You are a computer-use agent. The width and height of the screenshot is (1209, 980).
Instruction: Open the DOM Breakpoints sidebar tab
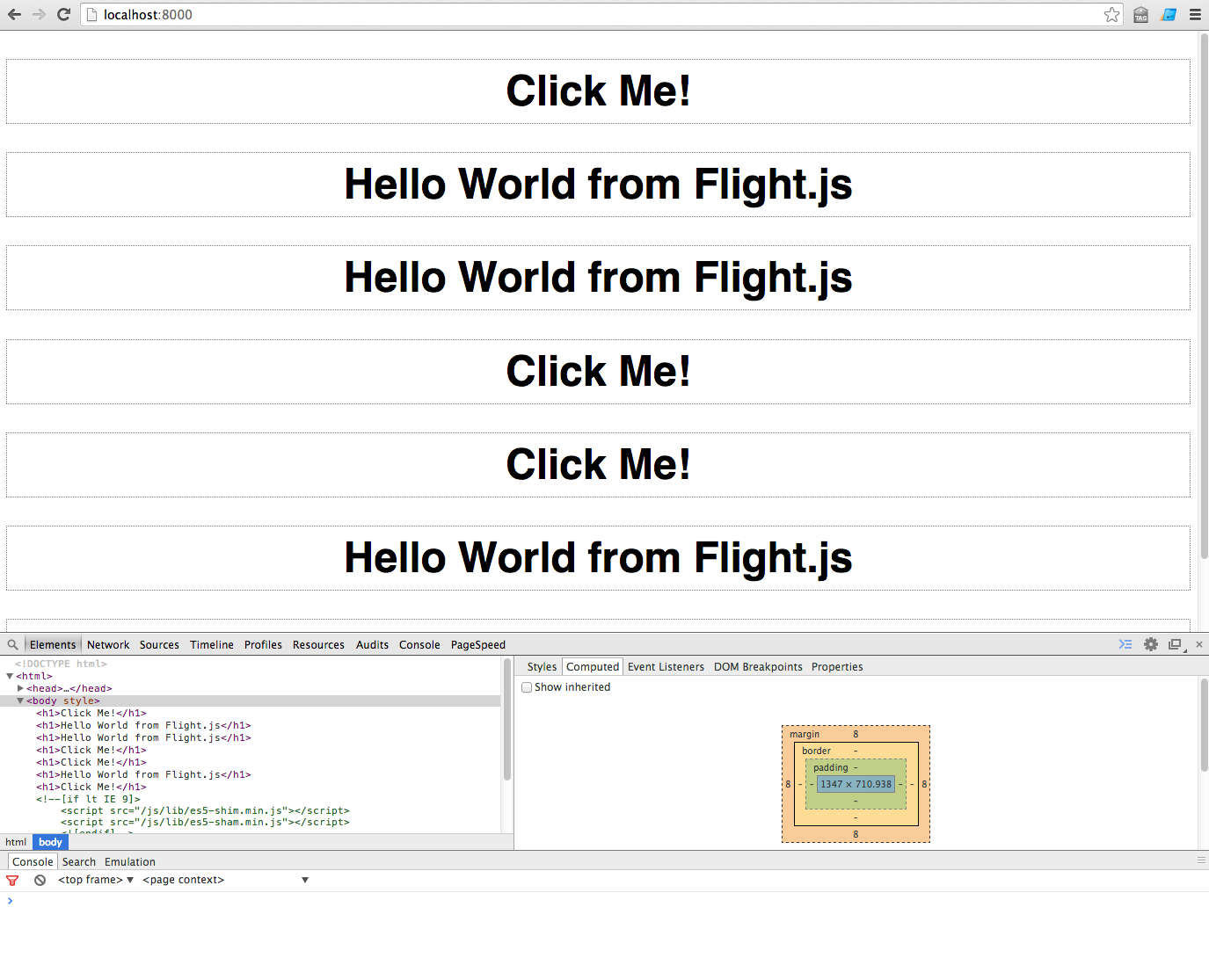[758, 667]
